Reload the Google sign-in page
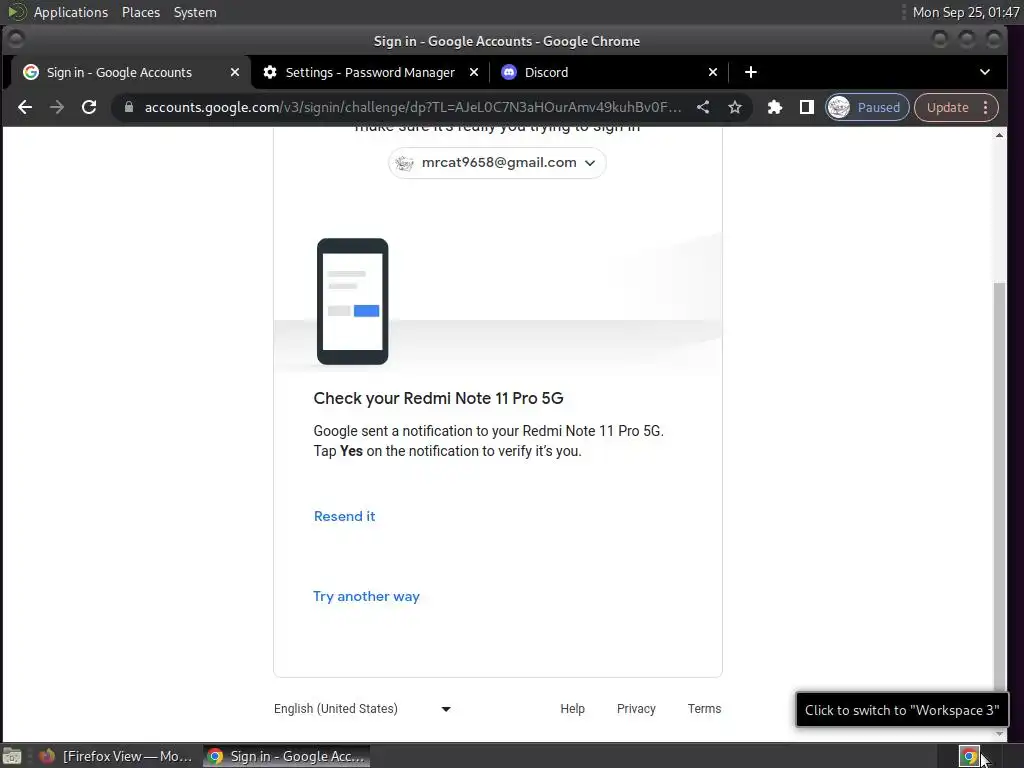1024x768 pixels. click(89, 107)
